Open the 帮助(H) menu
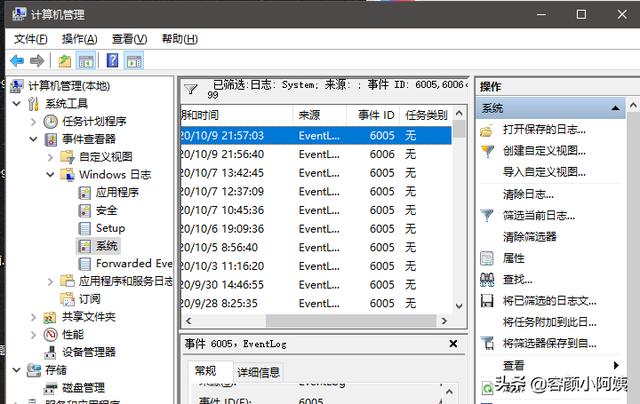The width and height of the screenshot is (640, 404). [180, 39]
